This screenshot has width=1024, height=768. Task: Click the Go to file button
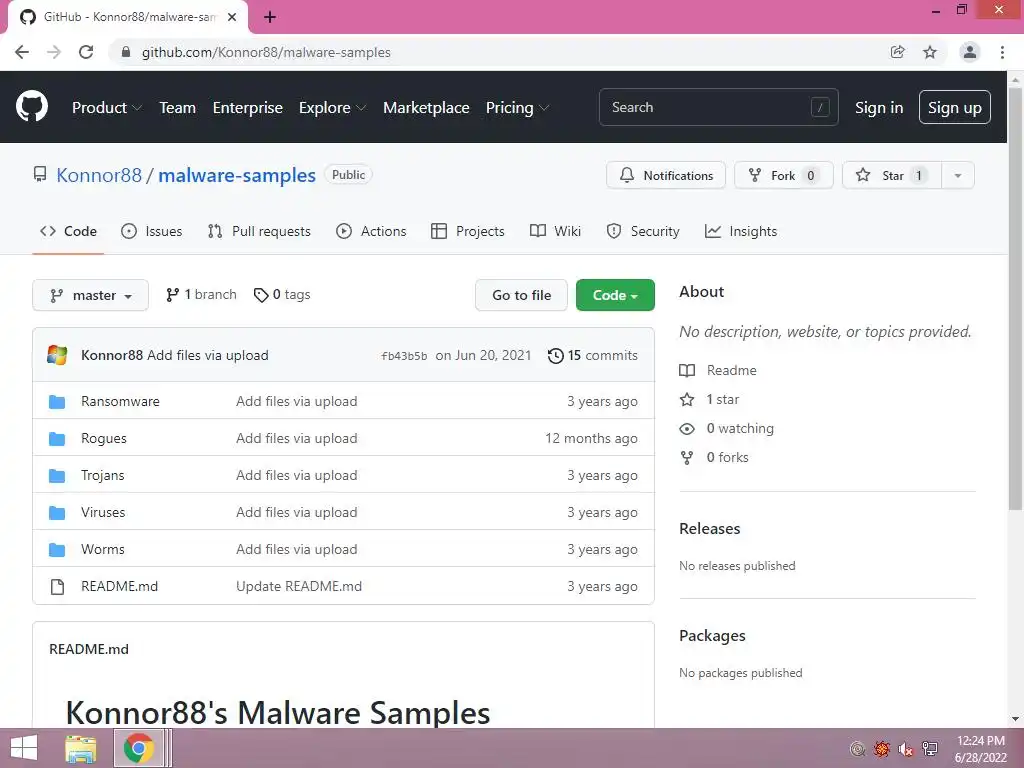tap(522, 296)
